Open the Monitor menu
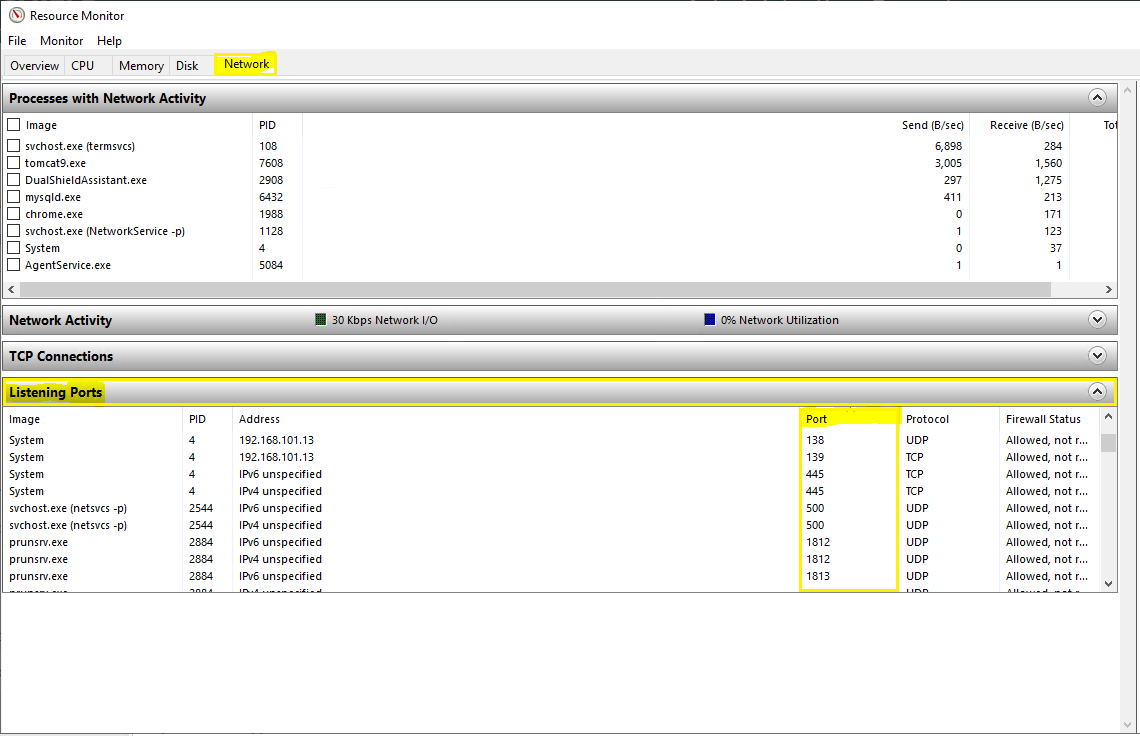 click(61, 41)
